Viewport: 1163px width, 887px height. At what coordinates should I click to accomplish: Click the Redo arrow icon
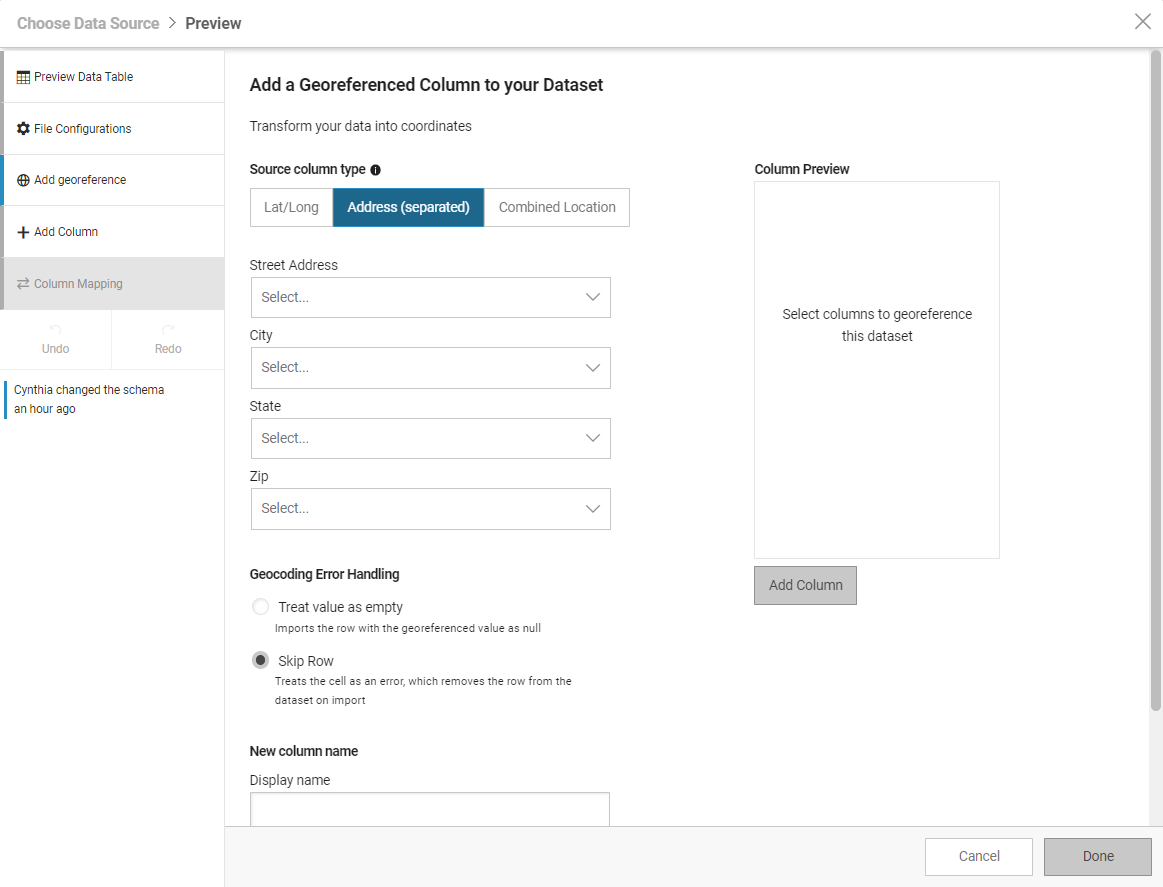[167, 327]
